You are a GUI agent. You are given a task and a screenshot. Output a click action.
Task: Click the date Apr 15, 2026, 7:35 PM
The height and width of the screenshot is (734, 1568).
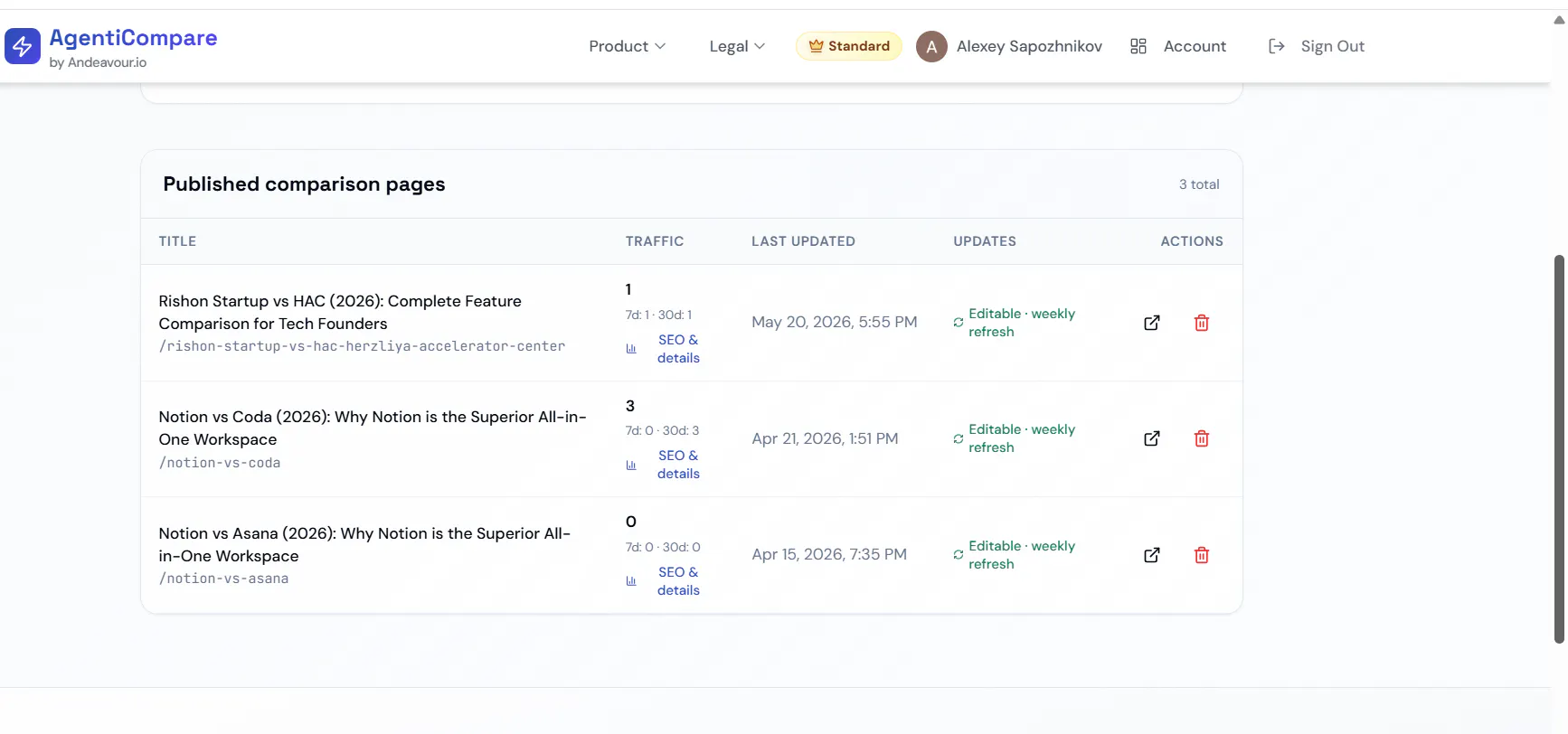pos(829,554)
